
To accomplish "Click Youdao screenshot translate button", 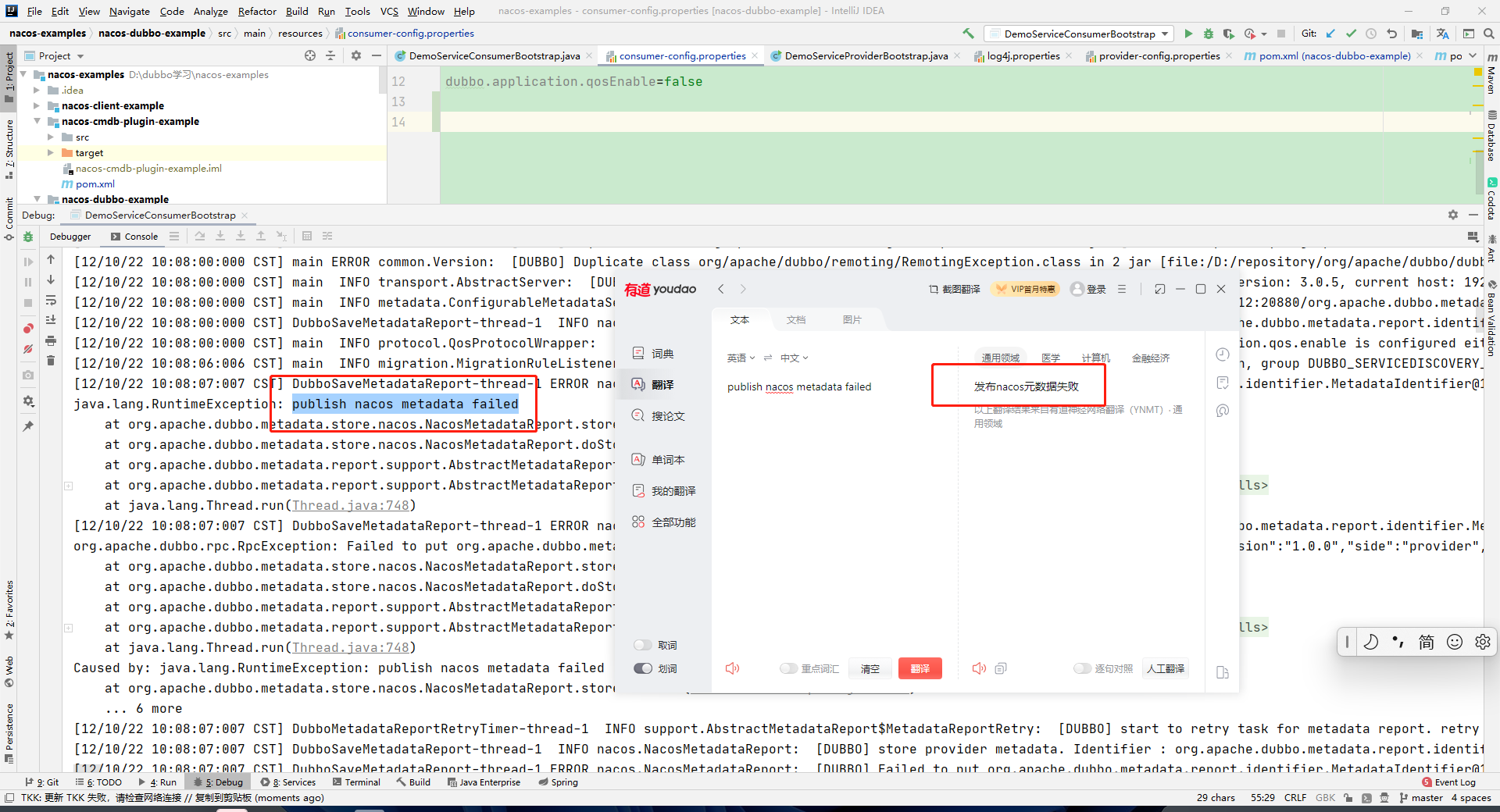I will 954,289.
